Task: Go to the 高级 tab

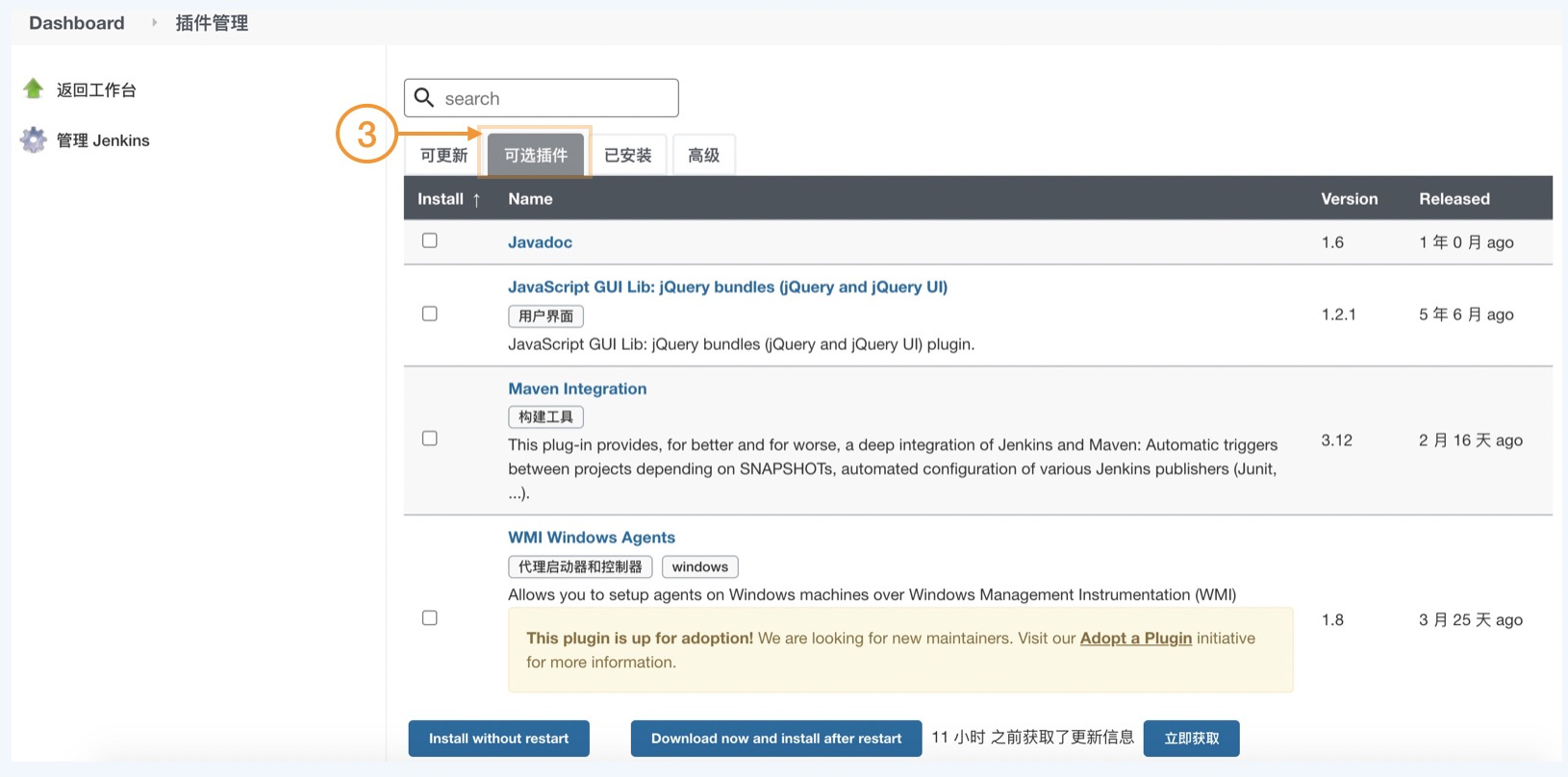Action: [703, 156]
